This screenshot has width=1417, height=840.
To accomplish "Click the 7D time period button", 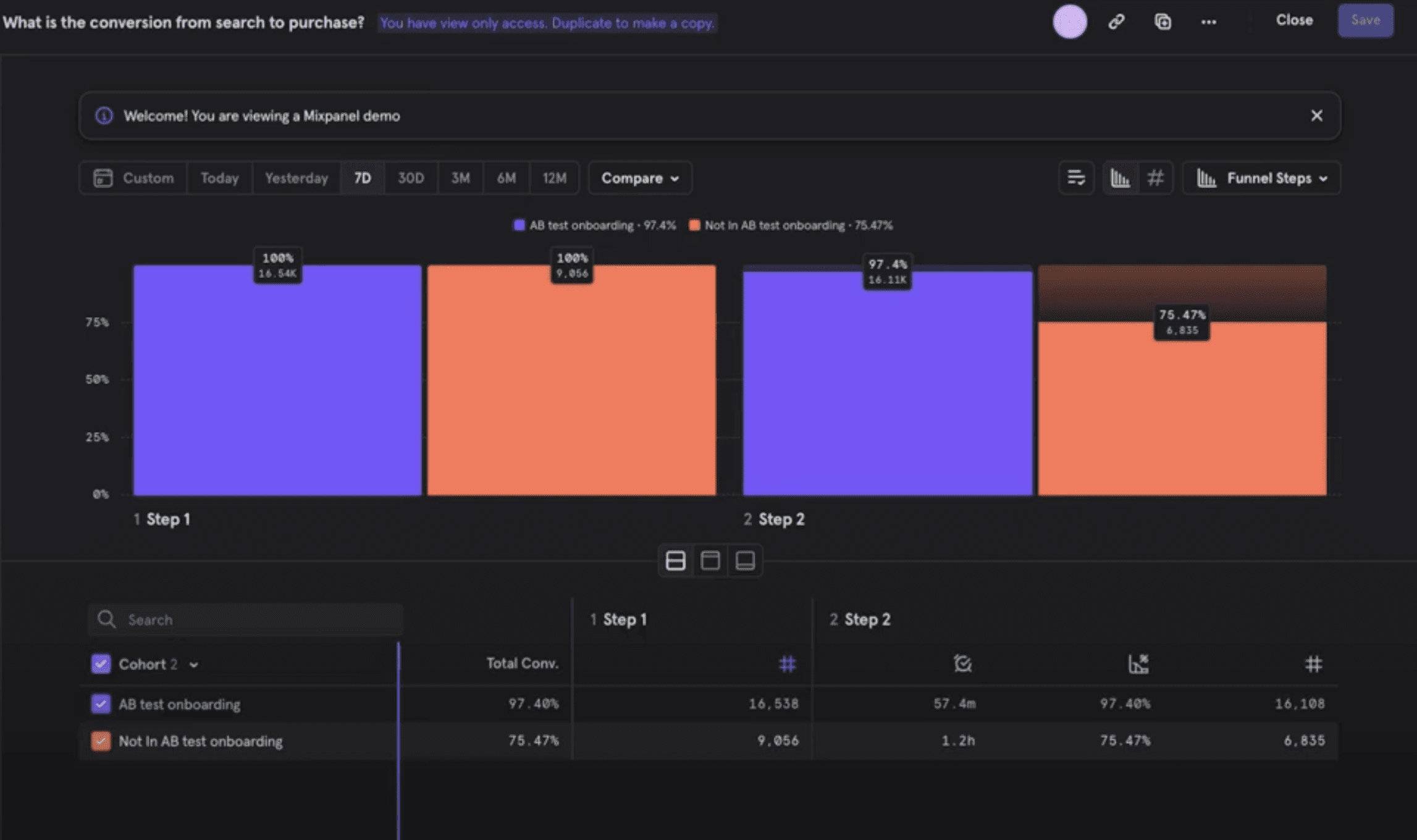I will coord(362,178).
